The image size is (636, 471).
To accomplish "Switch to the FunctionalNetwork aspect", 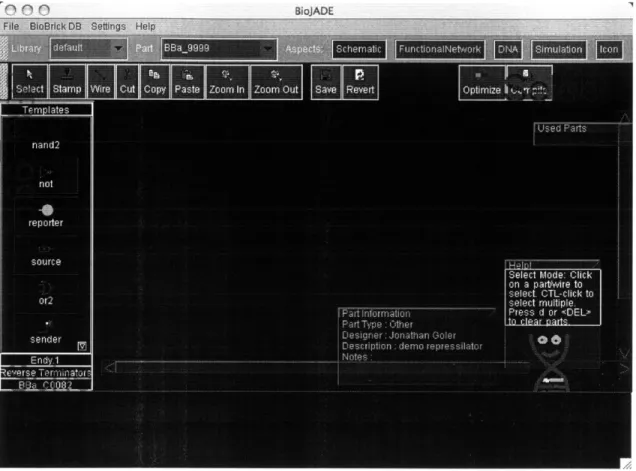I will click(440, 49).
